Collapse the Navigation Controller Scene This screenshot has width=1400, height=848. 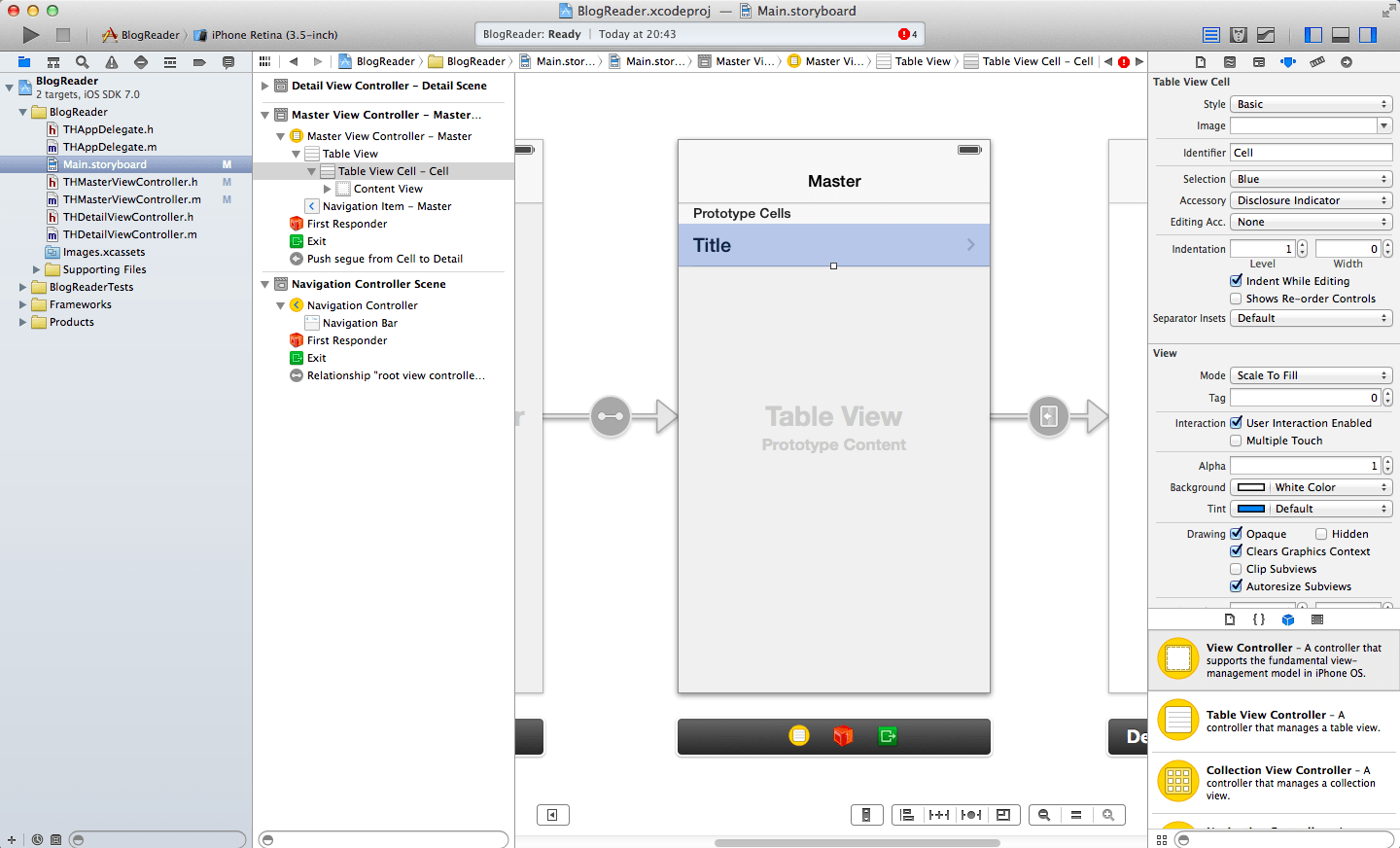[x=264, y=284]
